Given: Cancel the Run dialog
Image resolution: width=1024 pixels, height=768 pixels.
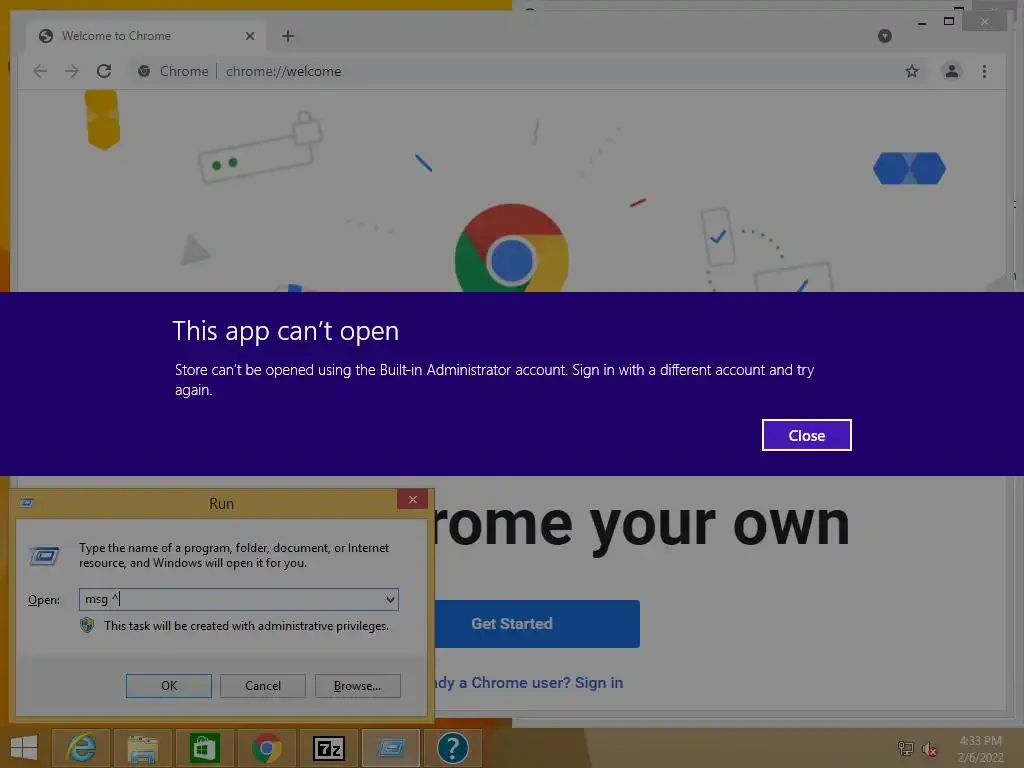Looking at the screenshot, I should coord(263,686).
